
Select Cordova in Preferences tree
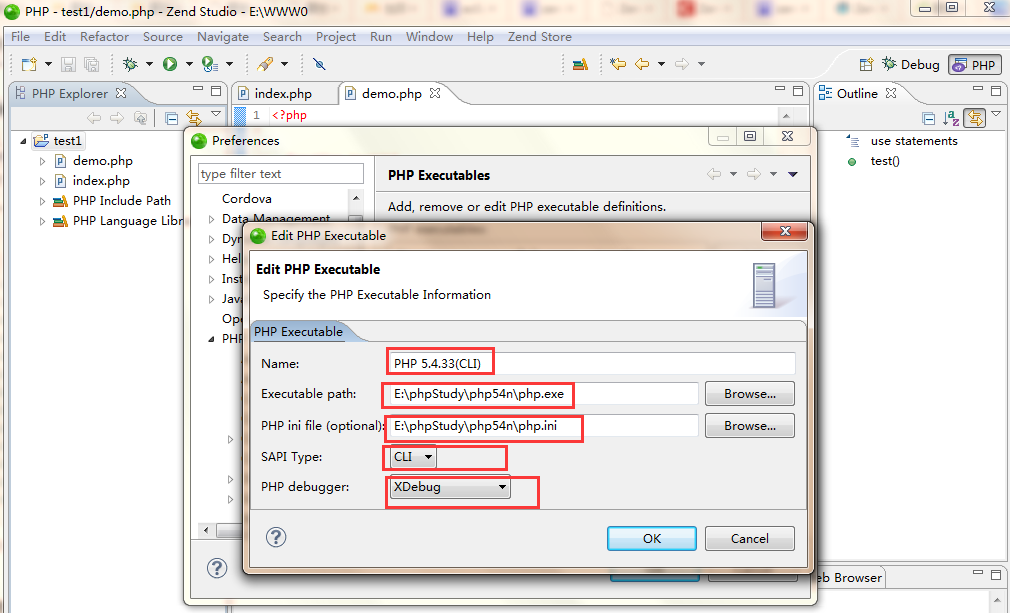pos(247,199)
